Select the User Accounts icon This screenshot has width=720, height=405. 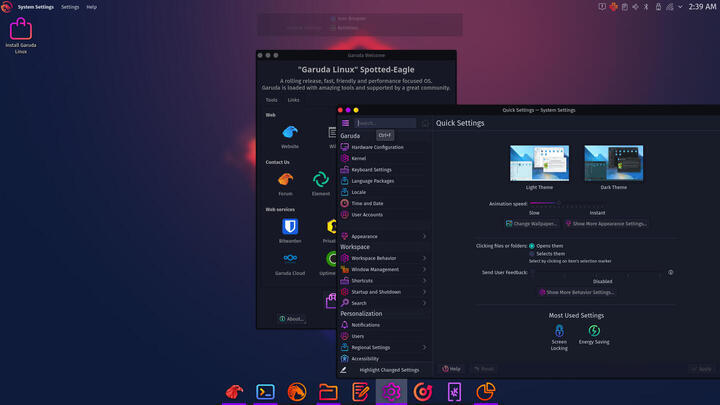pos(344,214)
